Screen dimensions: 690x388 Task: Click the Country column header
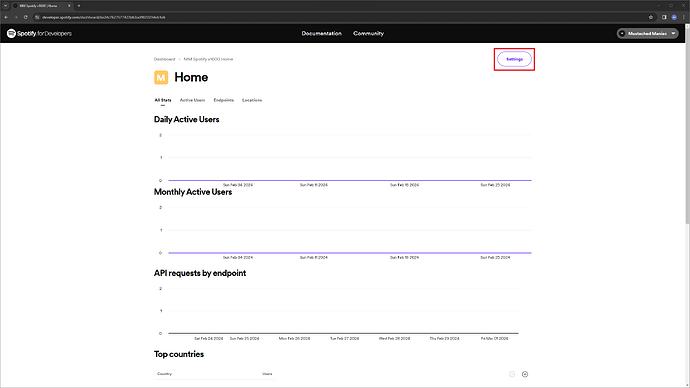165,374
